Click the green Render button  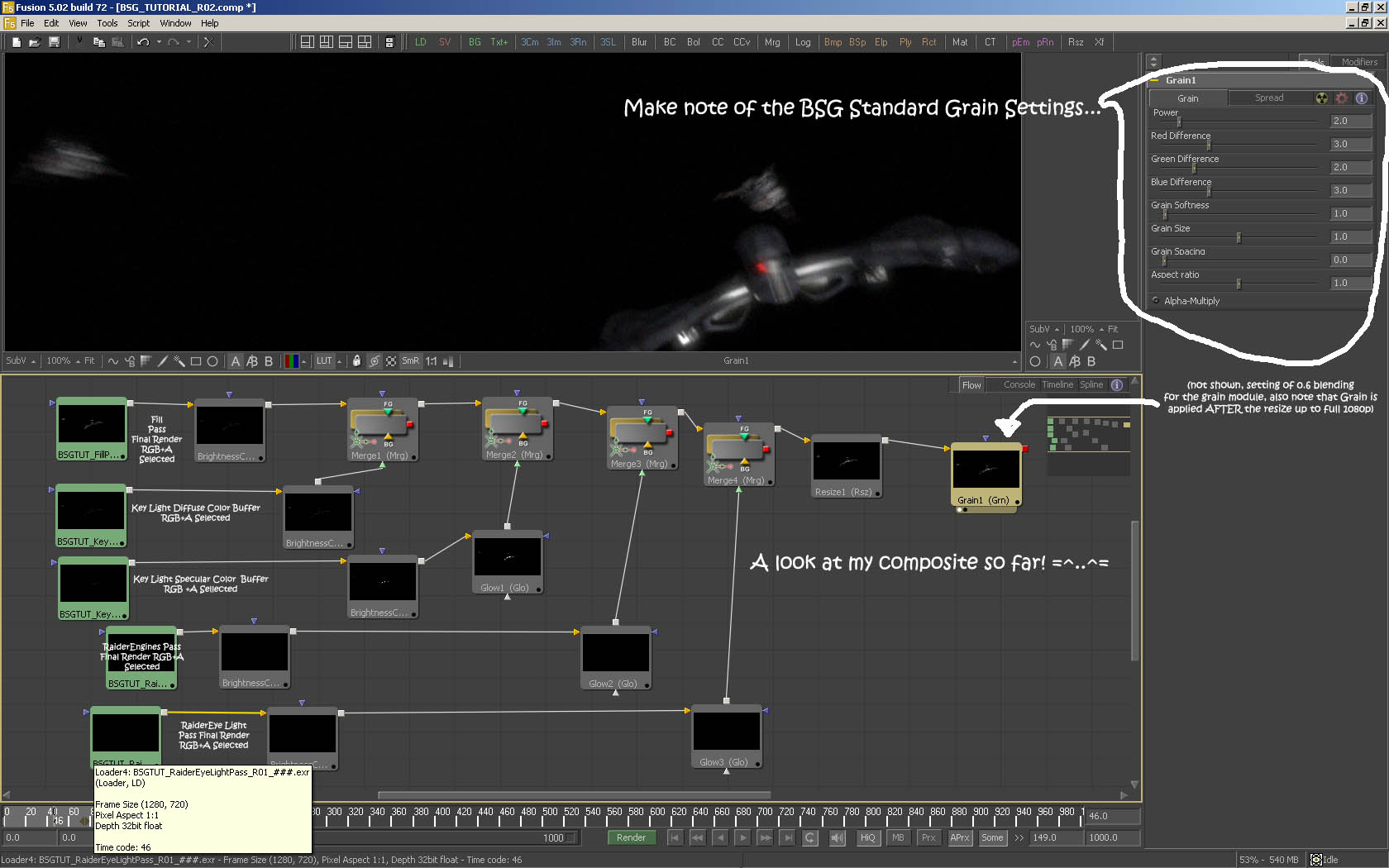631,837
